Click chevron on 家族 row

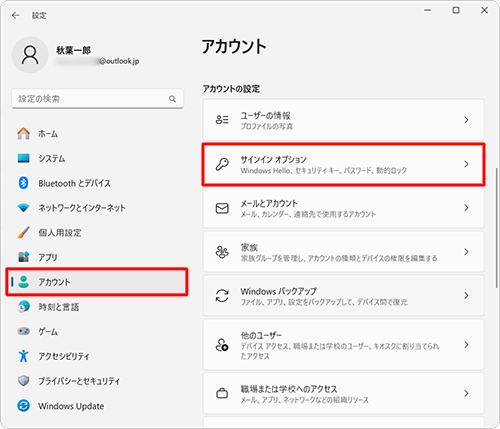pyautogui.click(x=466, y=252)
